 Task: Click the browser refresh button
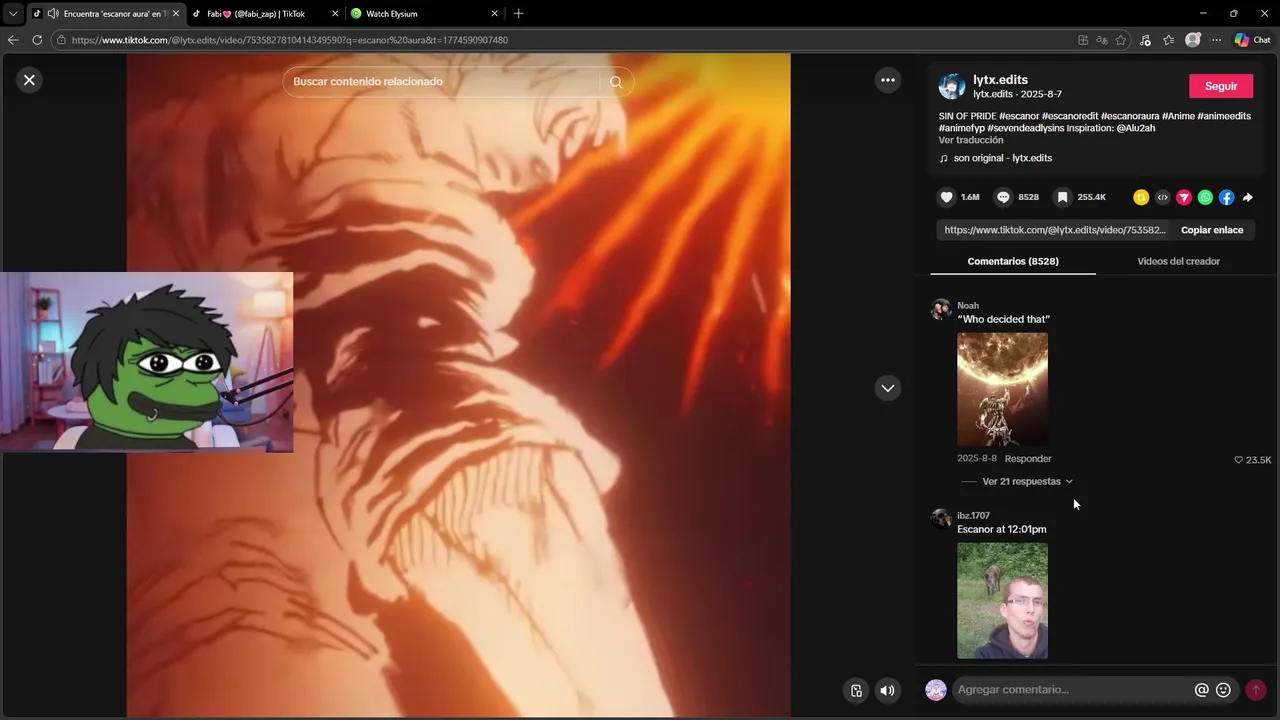coord(37,40)
